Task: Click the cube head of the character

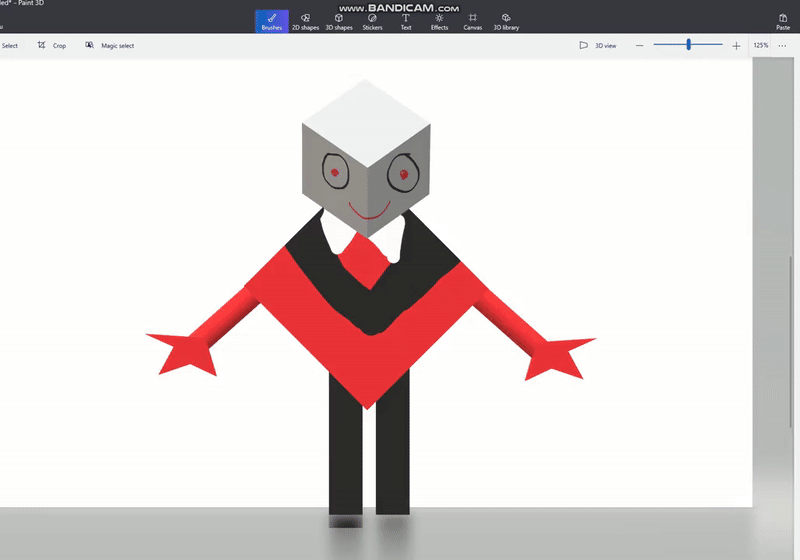Action: pos(366,158)
